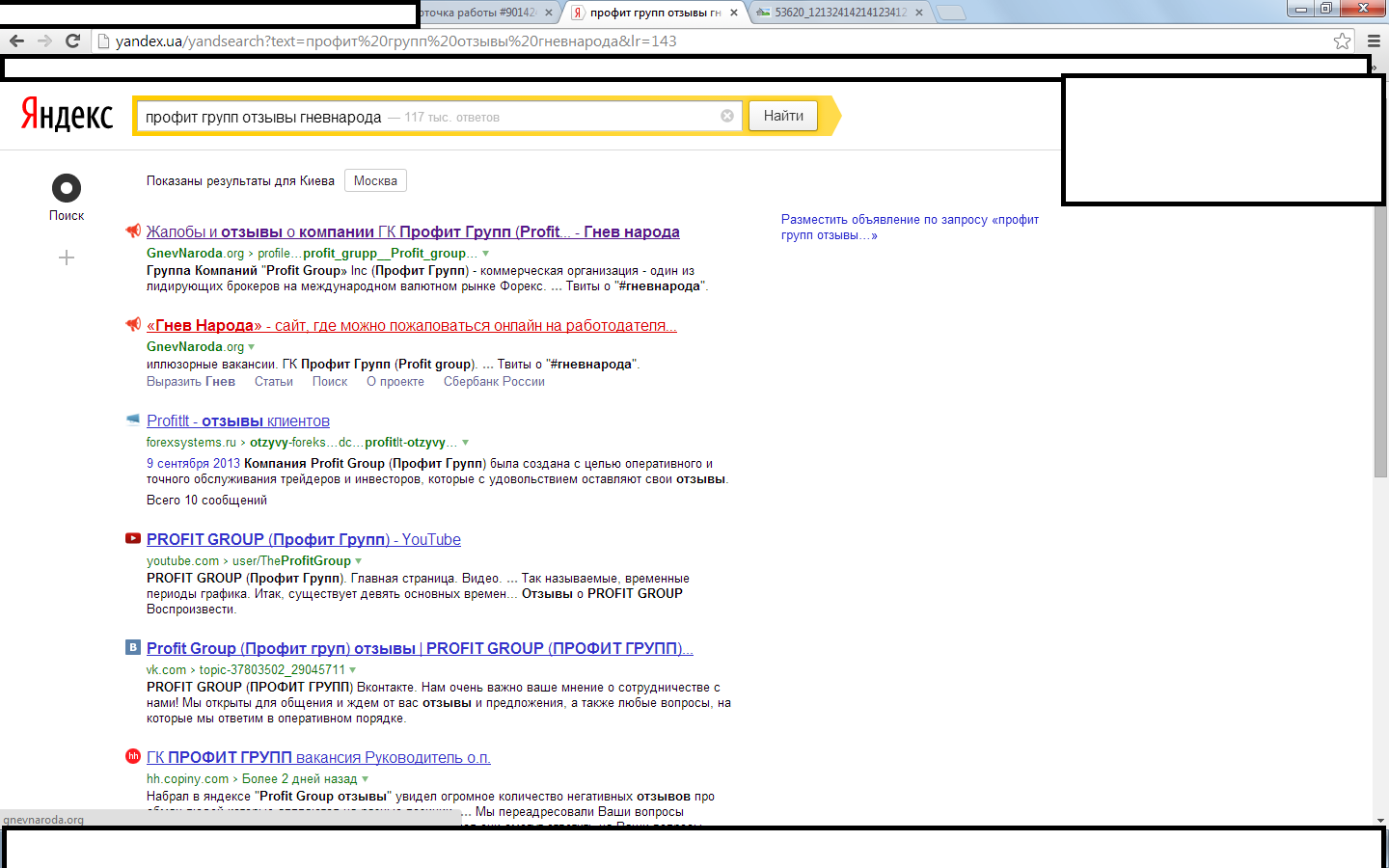Image resolution: width=1389 pixels, height=868 pixels.
Task: Open 'Profit Group (Профит груп) отзывы' VK link
Action: [x=420, y=648]
